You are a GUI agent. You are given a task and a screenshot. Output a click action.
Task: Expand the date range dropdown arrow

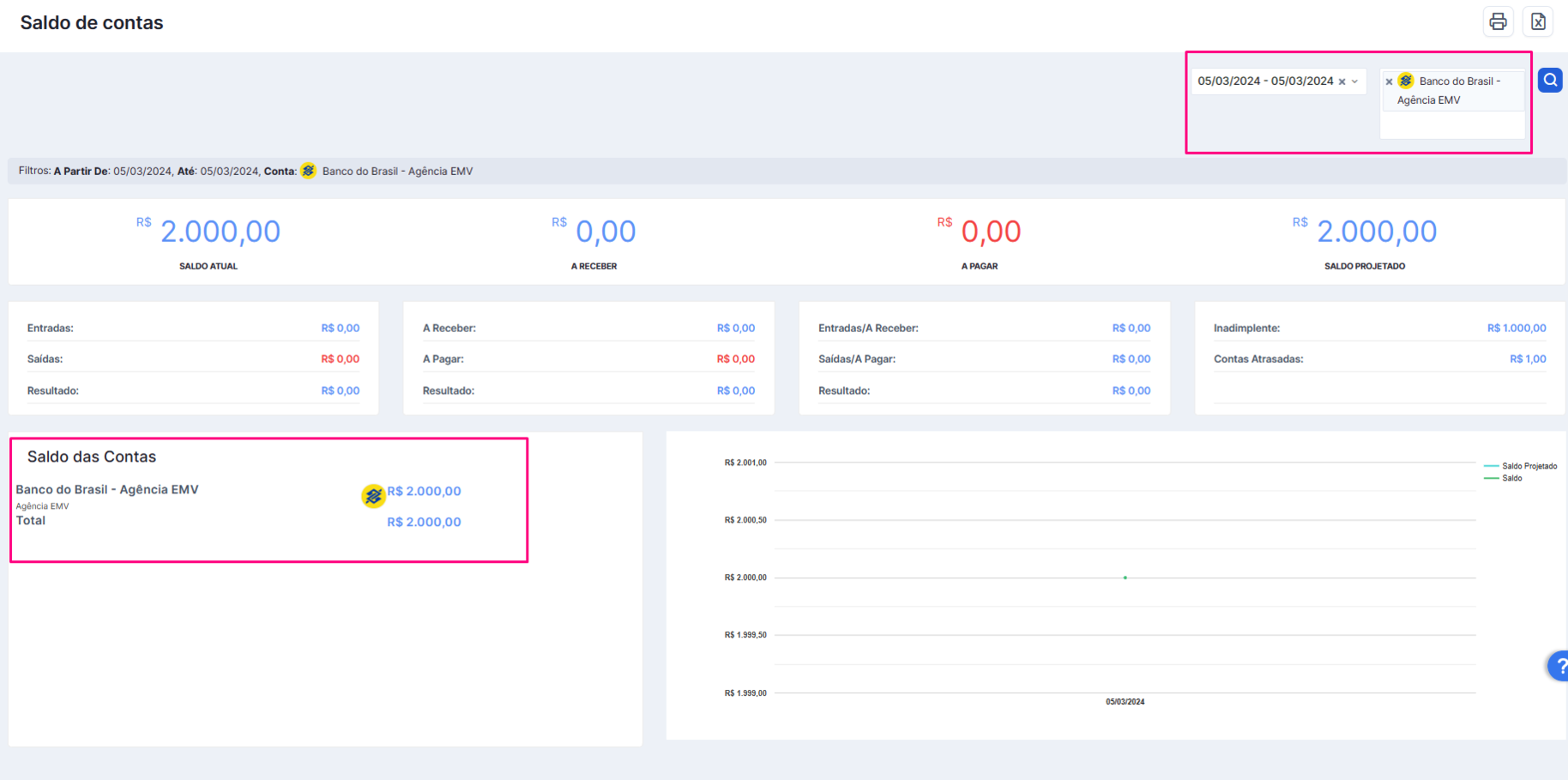coord(1355,82)
